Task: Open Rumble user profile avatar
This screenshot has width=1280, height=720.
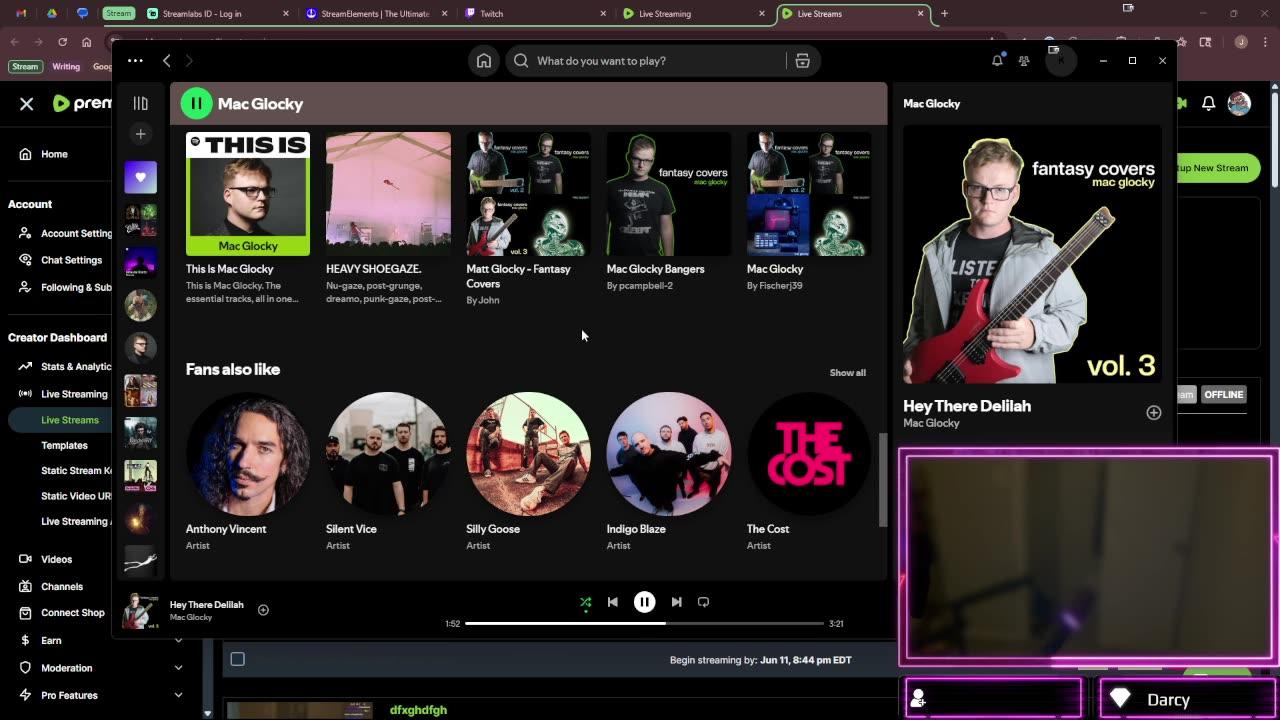Action: coord(1239,103)
